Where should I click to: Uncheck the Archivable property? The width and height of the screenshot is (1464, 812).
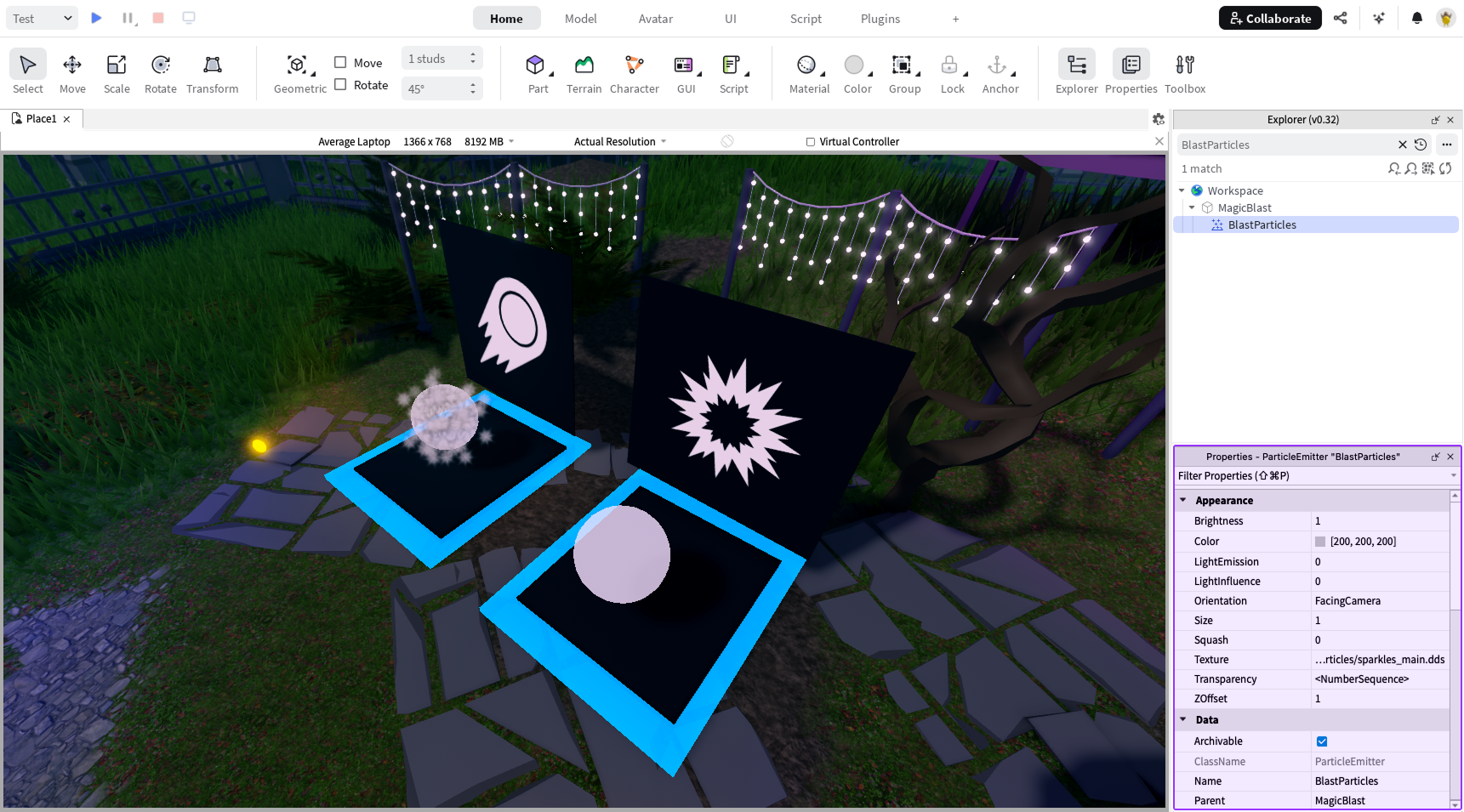[x=1322, y=741]
